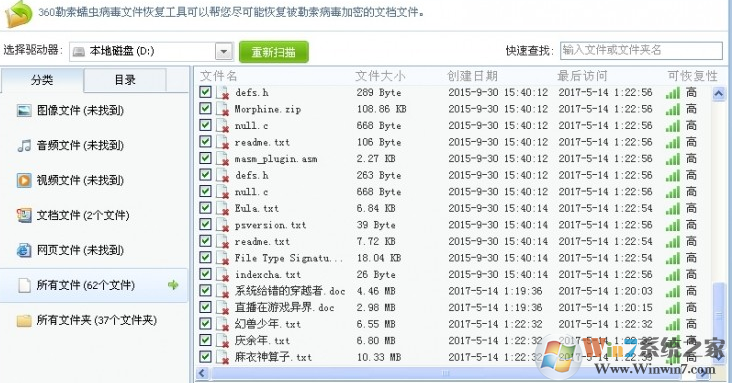The image size is (732, 383).
Task: Focus the quick search input field
Action: coord(641,50)
